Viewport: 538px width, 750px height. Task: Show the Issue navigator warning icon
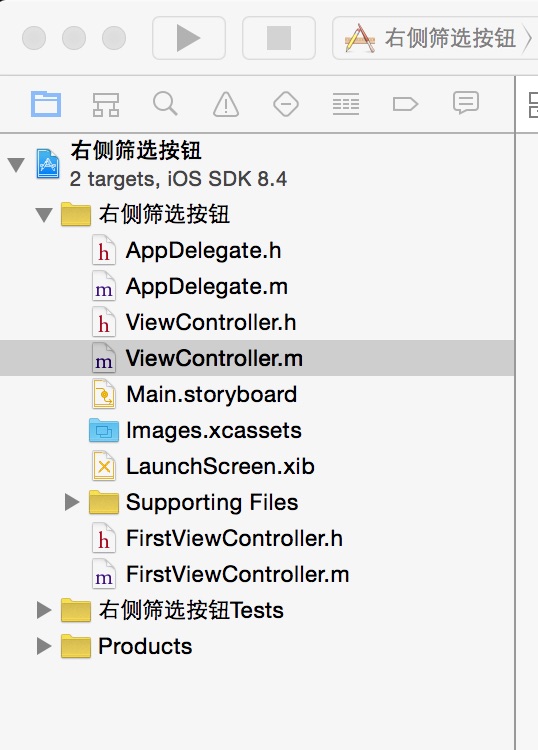click(x=226, y=104)
